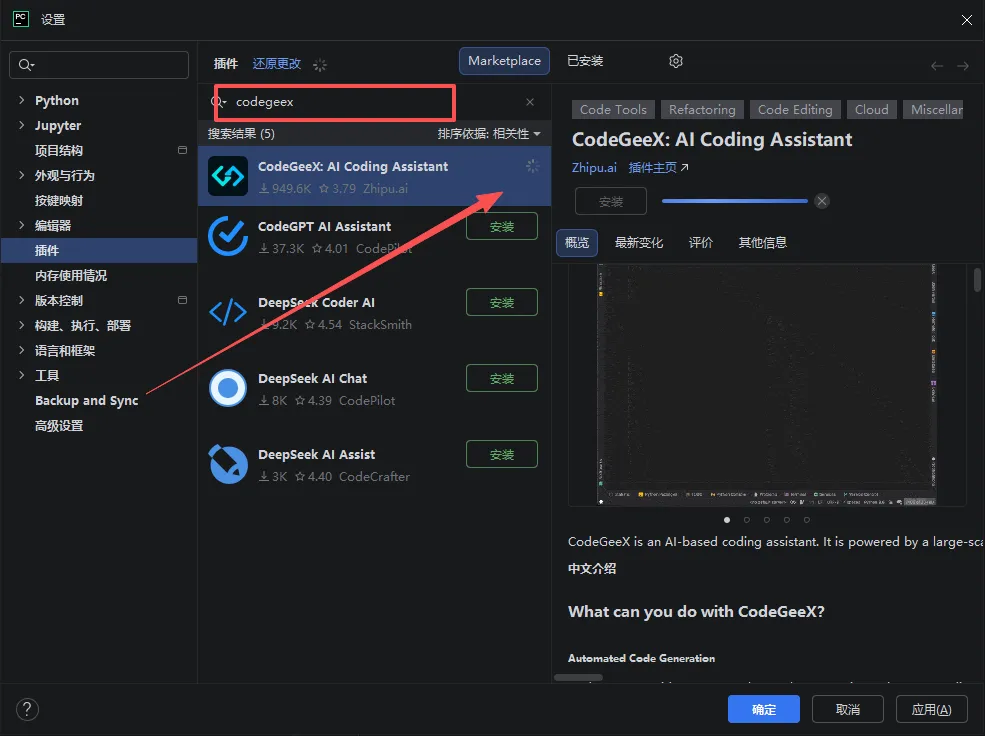Install DeepSeek Coder AI plugin
985x736 pixels.
point(501,302)
